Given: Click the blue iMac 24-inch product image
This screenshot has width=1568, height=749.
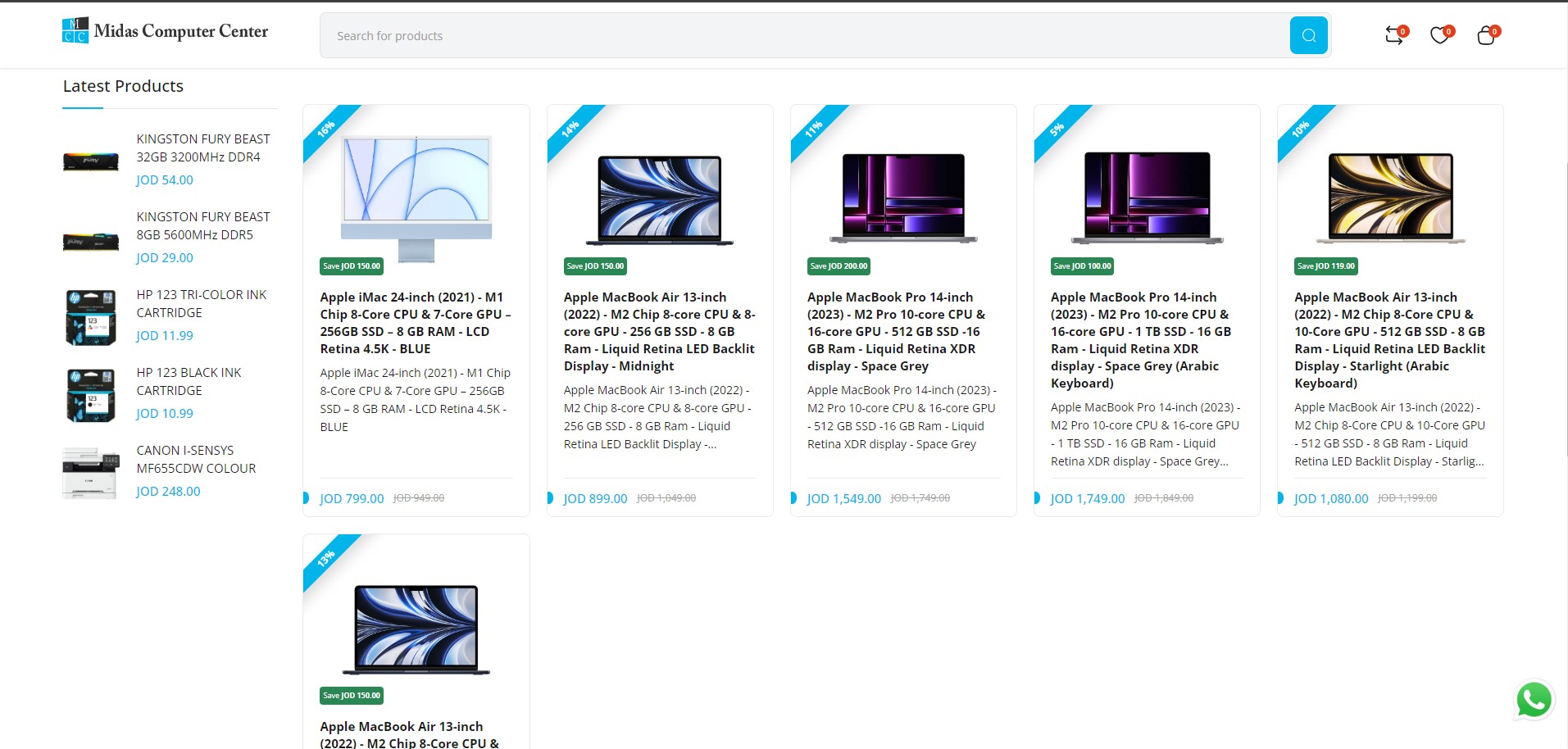Looking at the screenshot, I should (416, 197).
